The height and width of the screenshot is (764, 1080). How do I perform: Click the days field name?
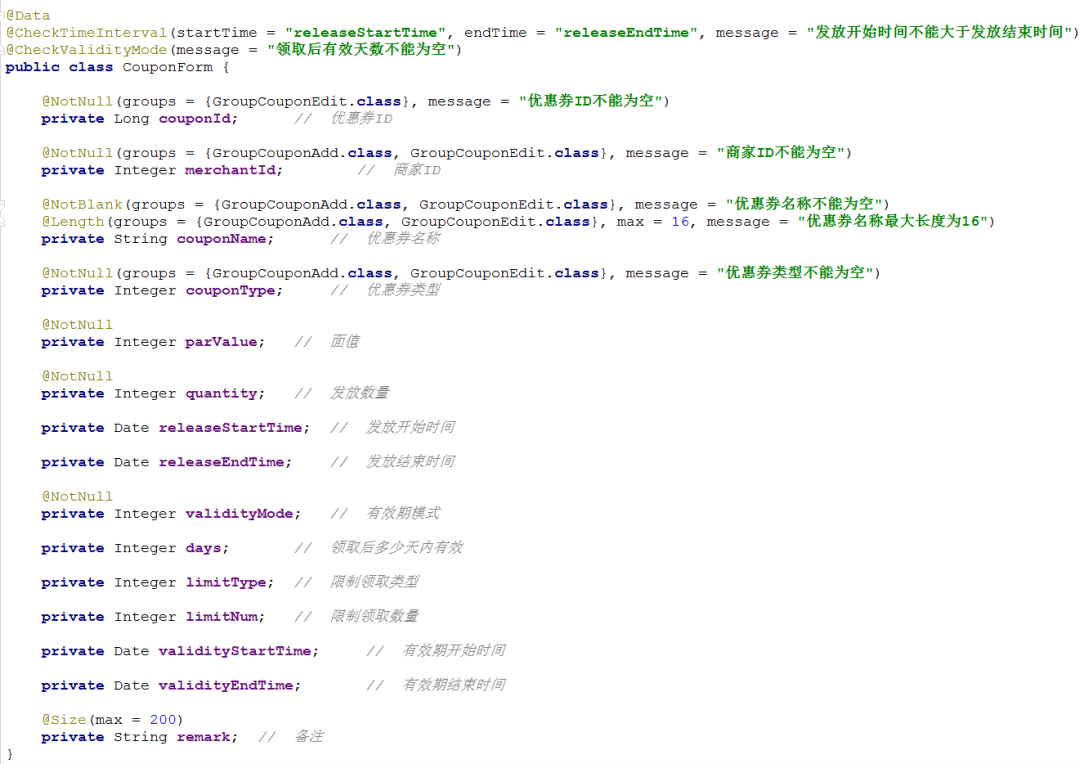click(x=204, y=548)
